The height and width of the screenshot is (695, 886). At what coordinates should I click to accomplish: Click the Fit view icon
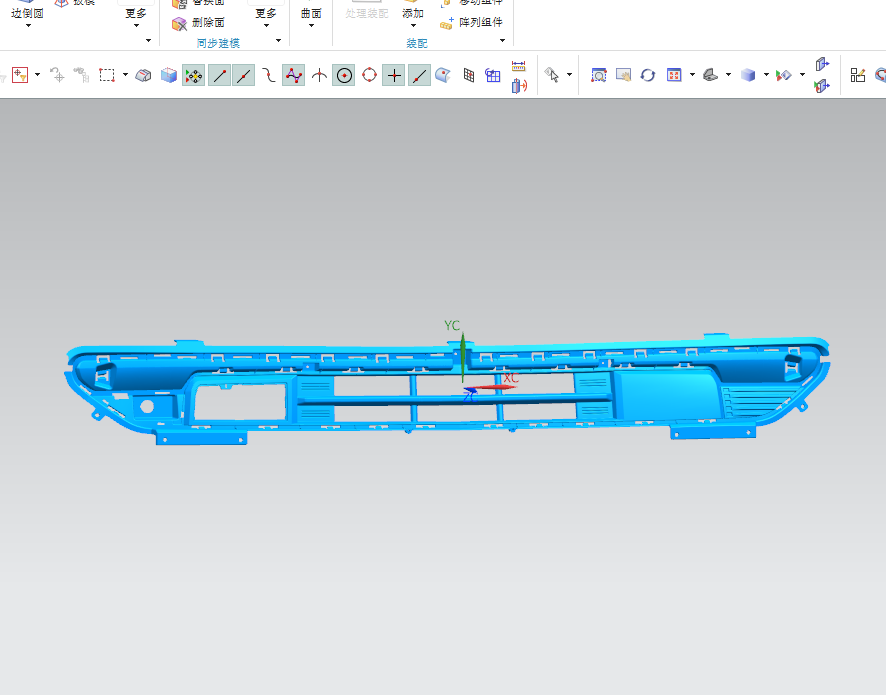pos(674,75)
